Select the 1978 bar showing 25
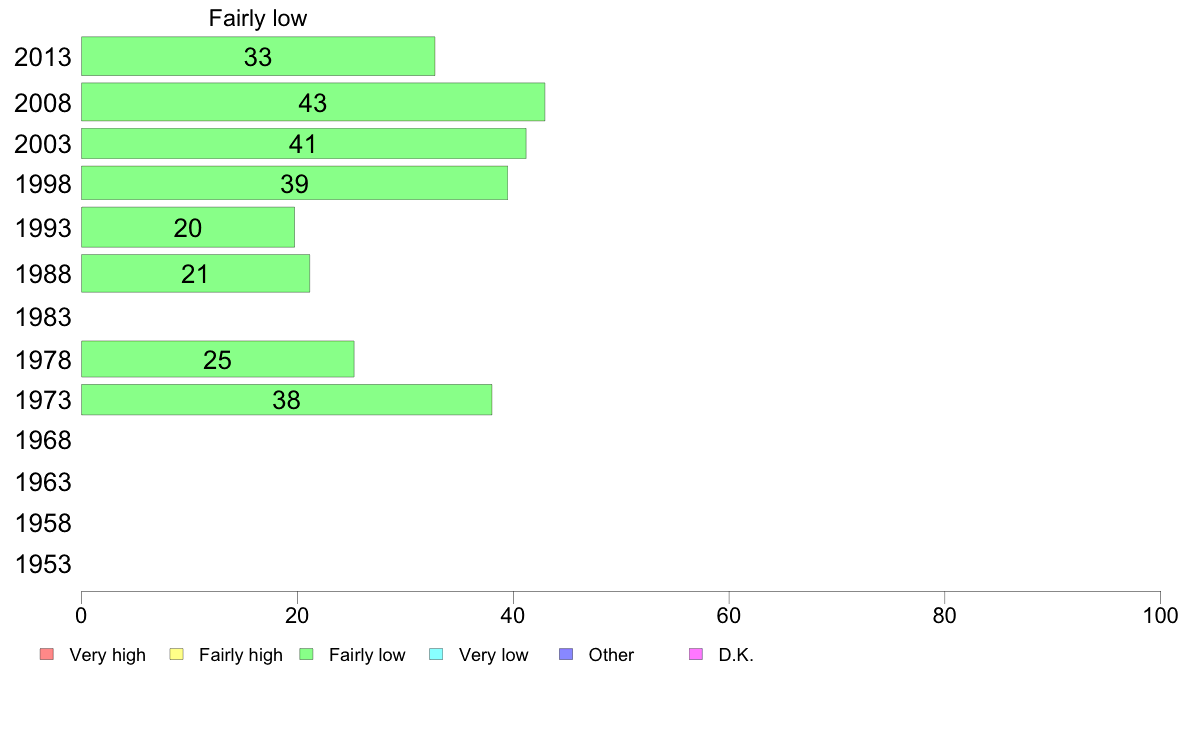The image size is (1188, 736). coord(217,359)
